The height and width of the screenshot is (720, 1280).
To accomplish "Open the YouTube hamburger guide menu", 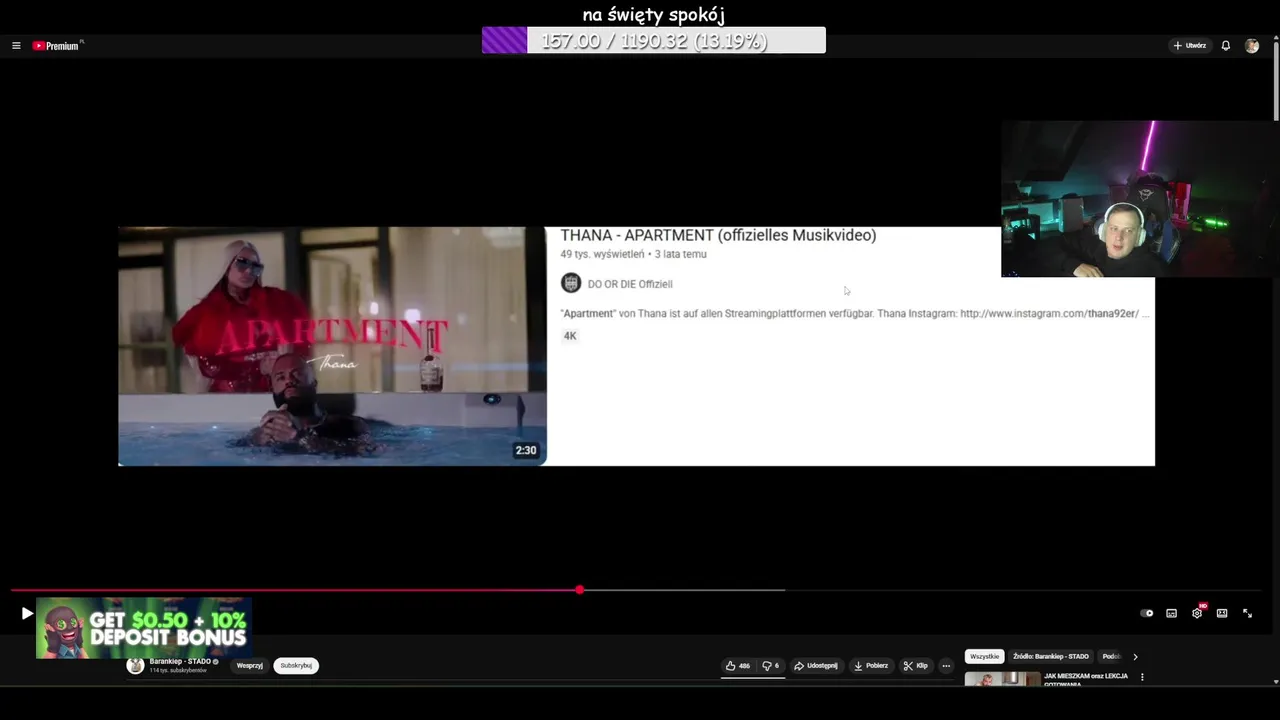I will (16, 46).
